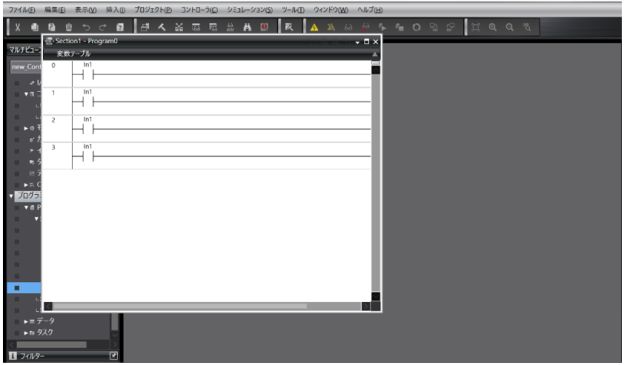The width and height of the screenshot is (624, 365).
Task: Maximize the Section1 - Program0 window
Action: point(367,41)
